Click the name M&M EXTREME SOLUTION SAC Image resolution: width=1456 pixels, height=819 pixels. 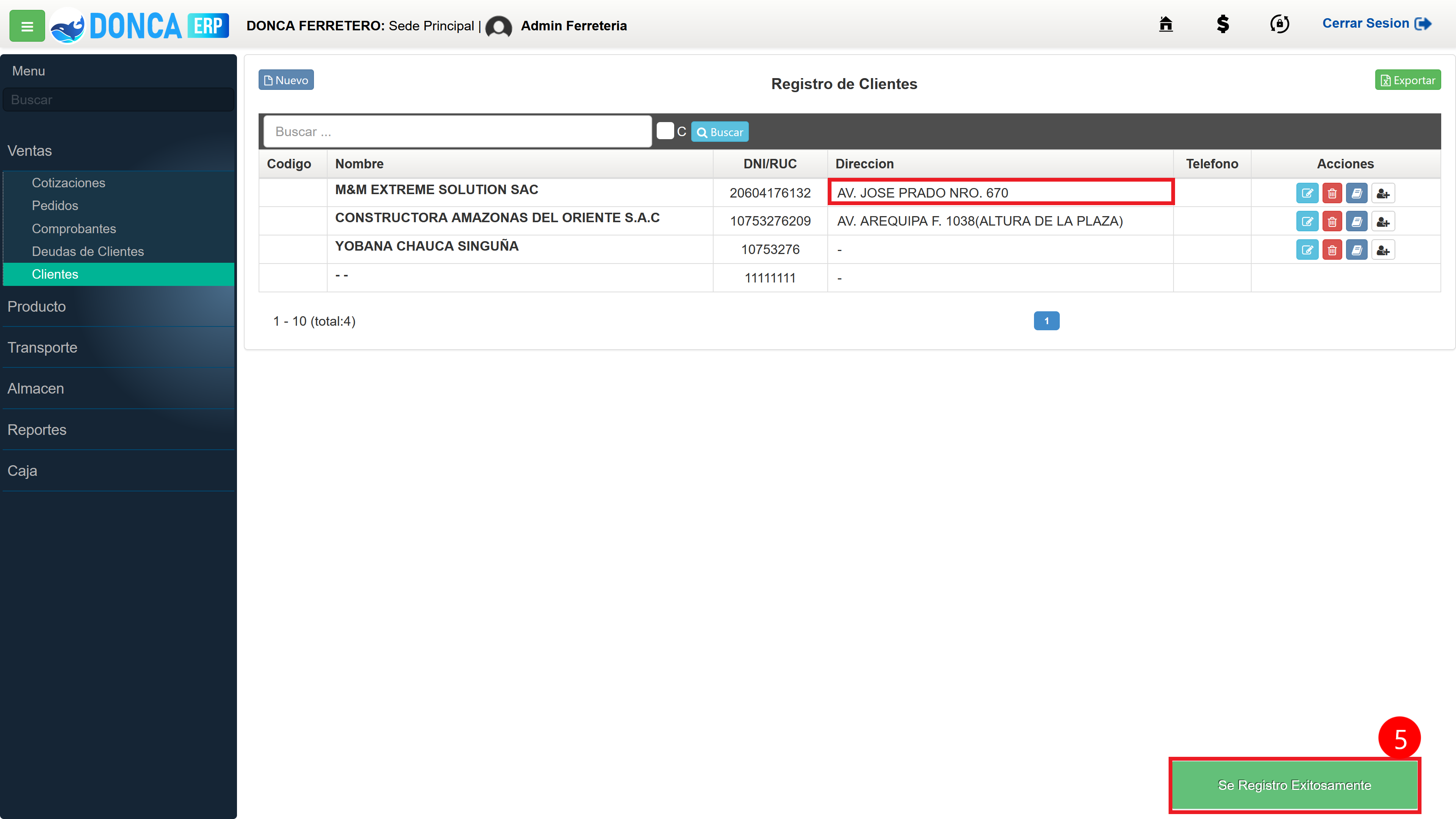[436, 190]
